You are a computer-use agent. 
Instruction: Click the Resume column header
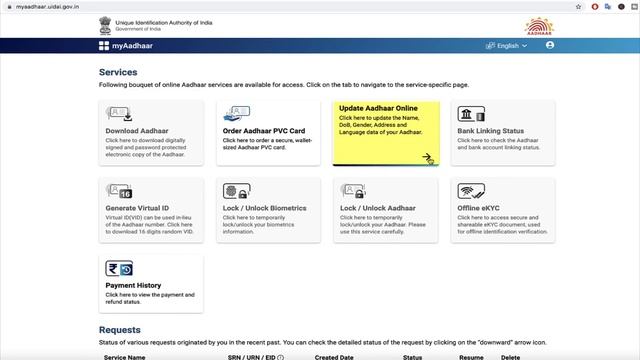(471, 357)
